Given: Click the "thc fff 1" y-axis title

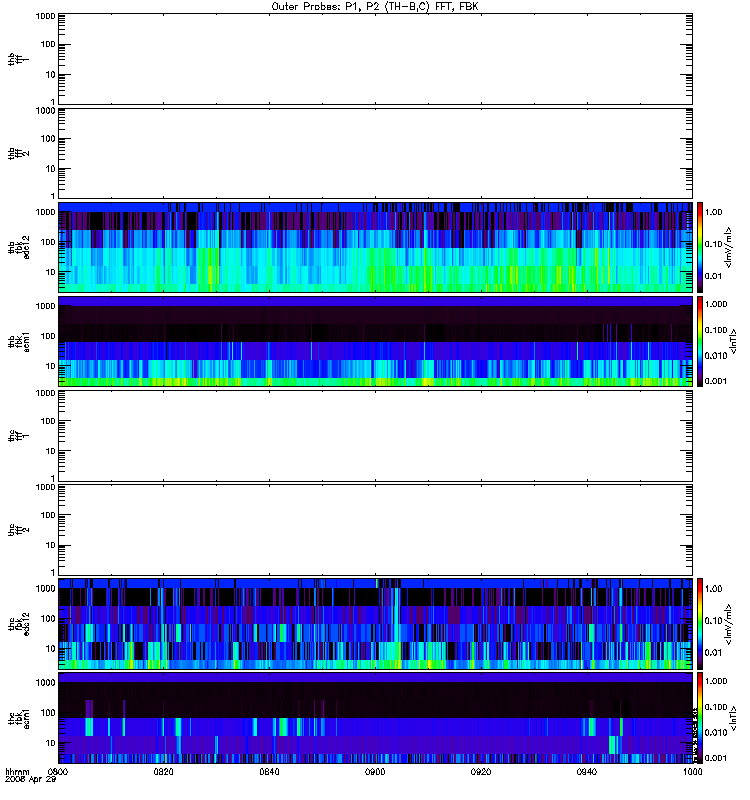Looking at the screenshot, I should (x=19, y=436).
